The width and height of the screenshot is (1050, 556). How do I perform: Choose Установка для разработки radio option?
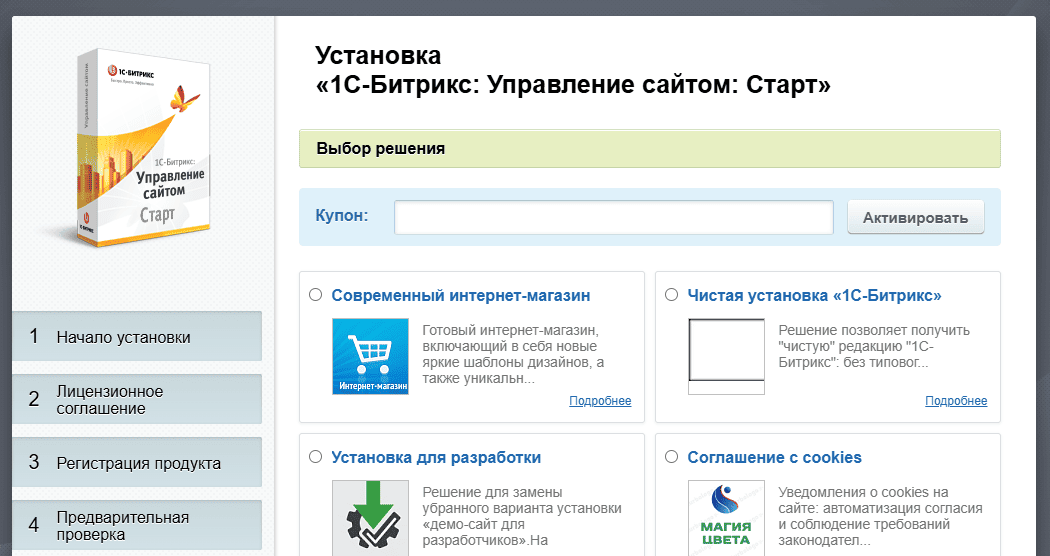pyautogui.click(x=316, y=457)
